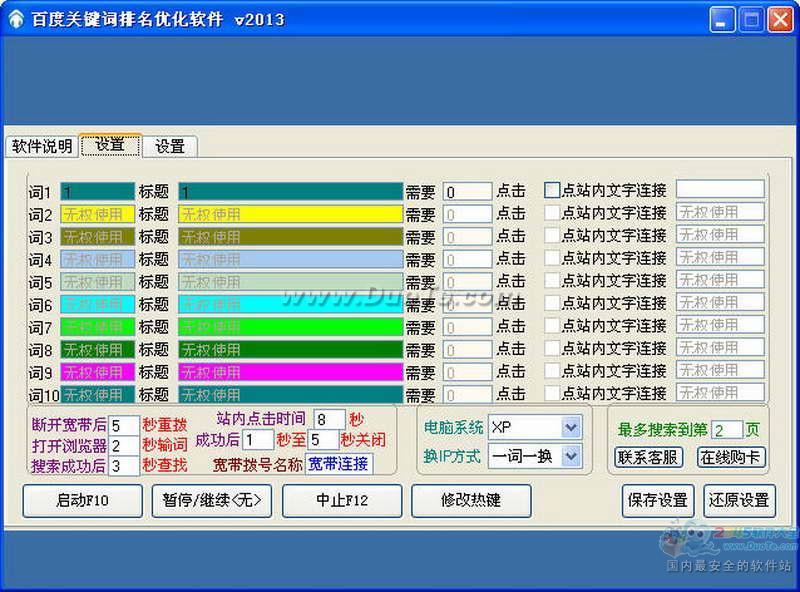This screenshot has height=592, width=800.
Task: Click the bright green 词7 标题 field
Action: [x=291, y=327]
